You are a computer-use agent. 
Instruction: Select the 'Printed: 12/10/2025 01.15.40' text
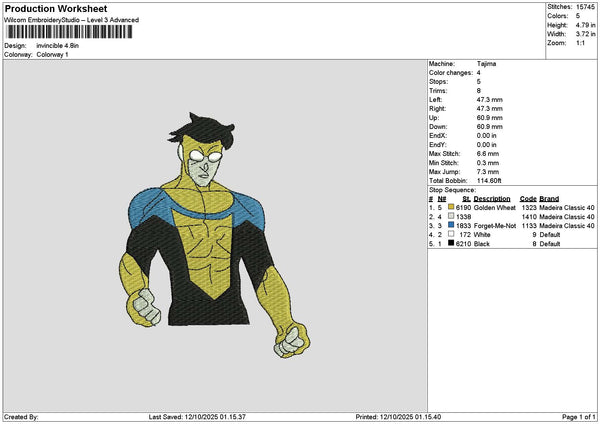point(398,417)
